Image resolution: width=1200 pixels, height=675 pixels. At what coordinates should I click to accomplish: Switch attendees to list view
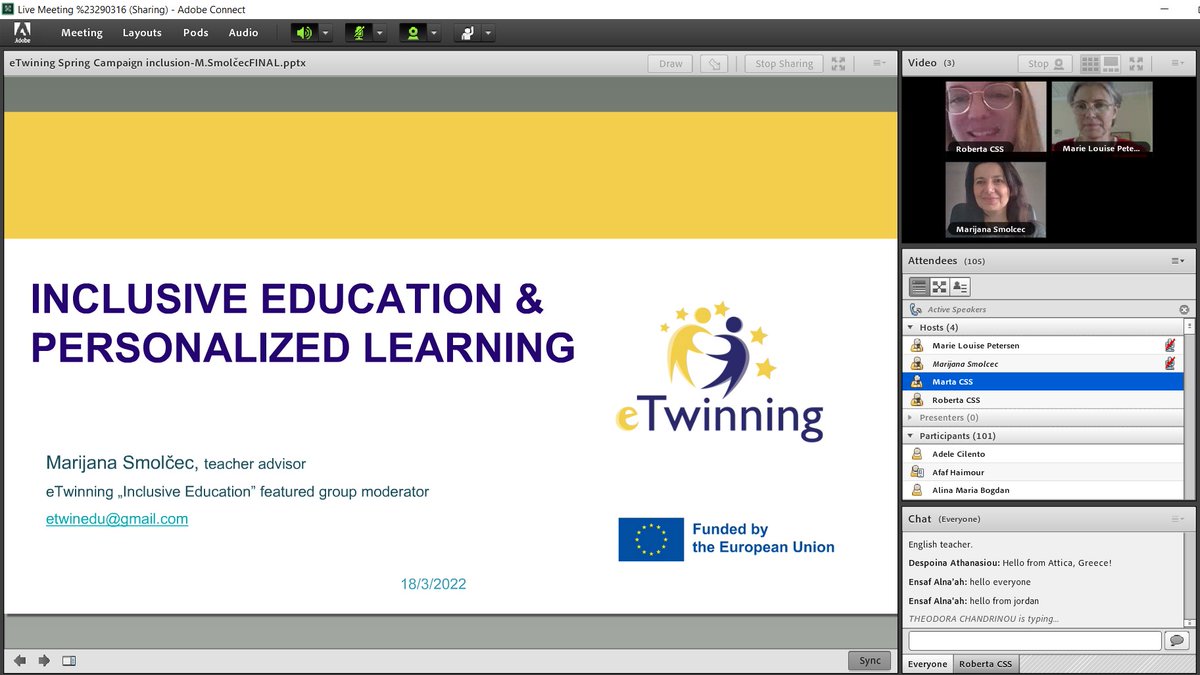click(919, 287)
